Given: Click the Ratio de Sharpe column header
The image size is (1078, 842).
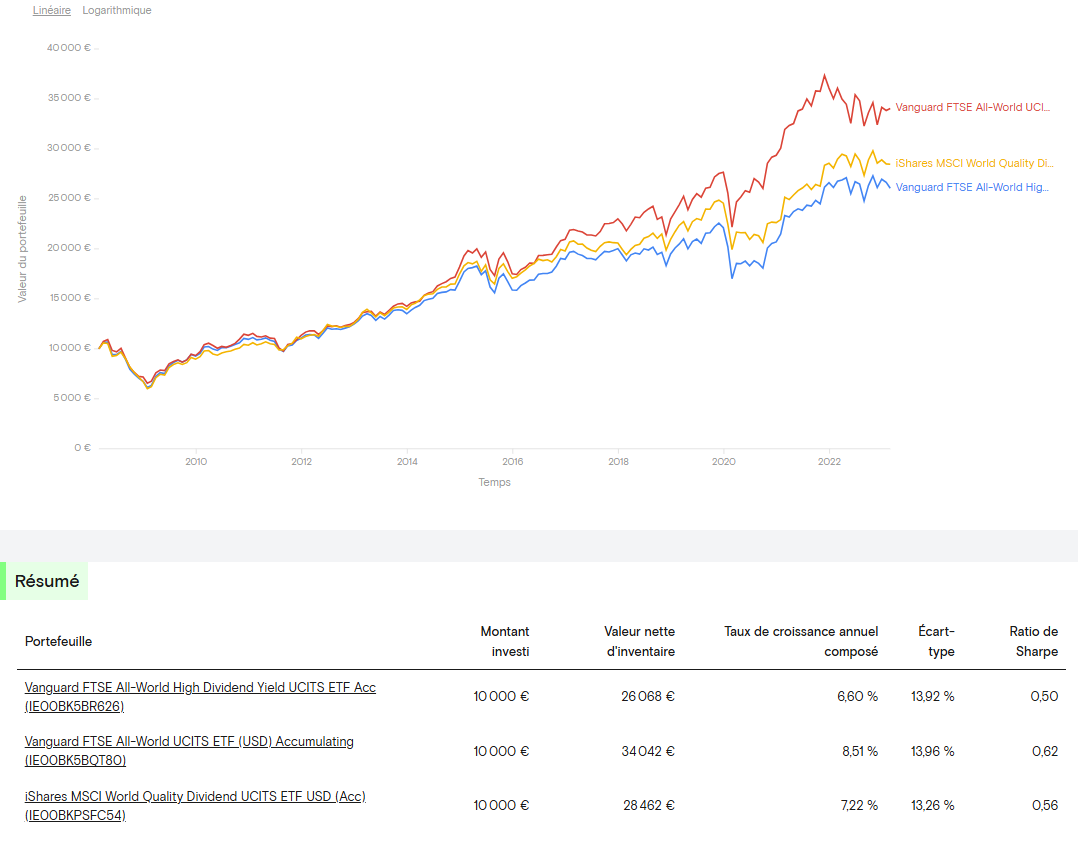Looking at the screenshot, I should pyautogui.click(x=1033, y=641).
